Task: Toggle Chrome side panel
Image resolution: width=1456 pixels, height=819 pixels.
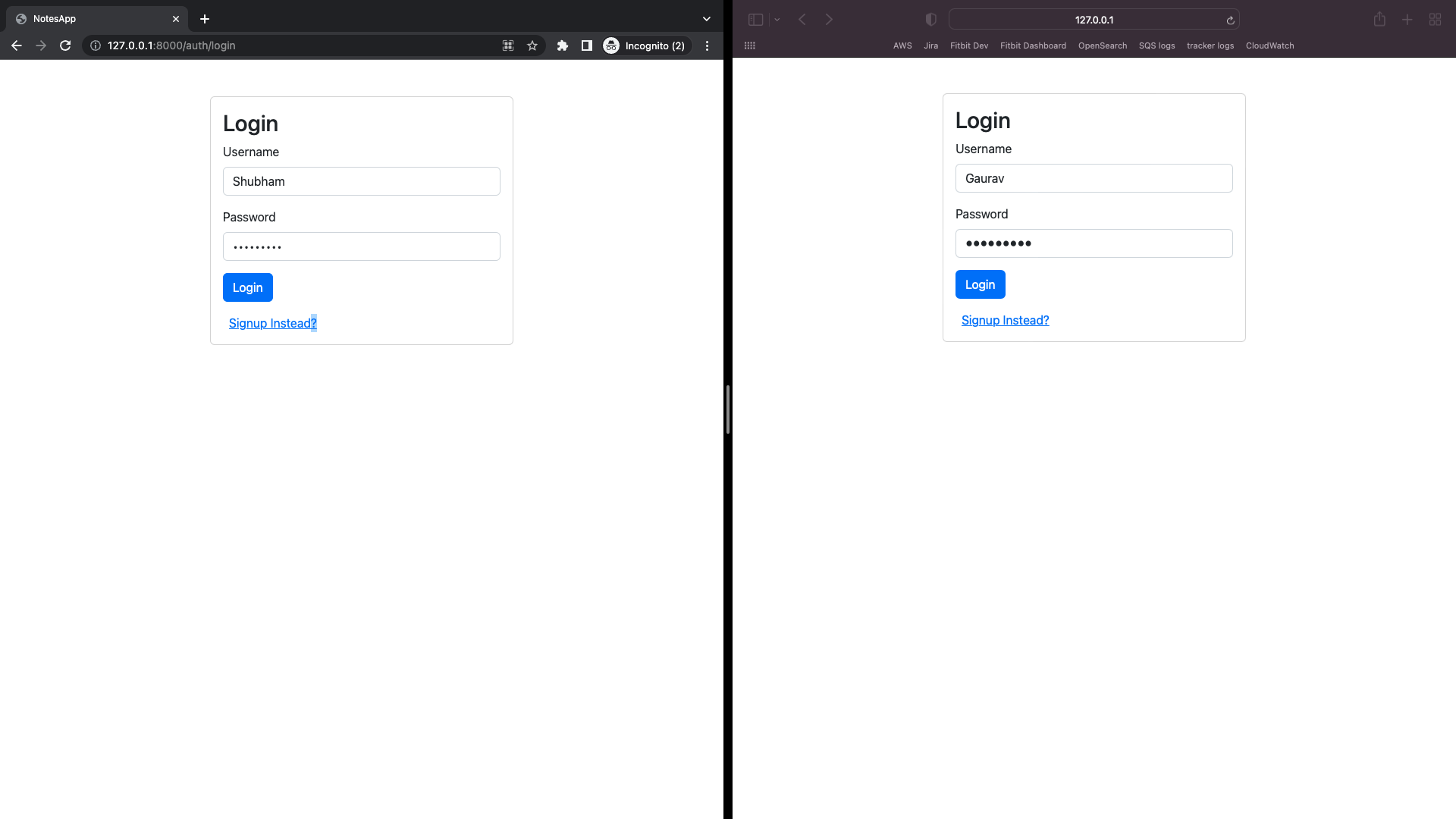Action: click(586, 45)
